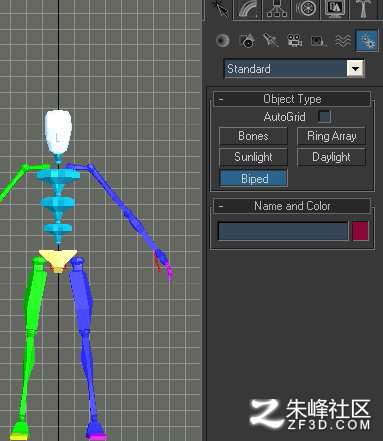Viewport: 383px width, 441px height.
Task: Open the Display panel tab
Action: [334, 9]
